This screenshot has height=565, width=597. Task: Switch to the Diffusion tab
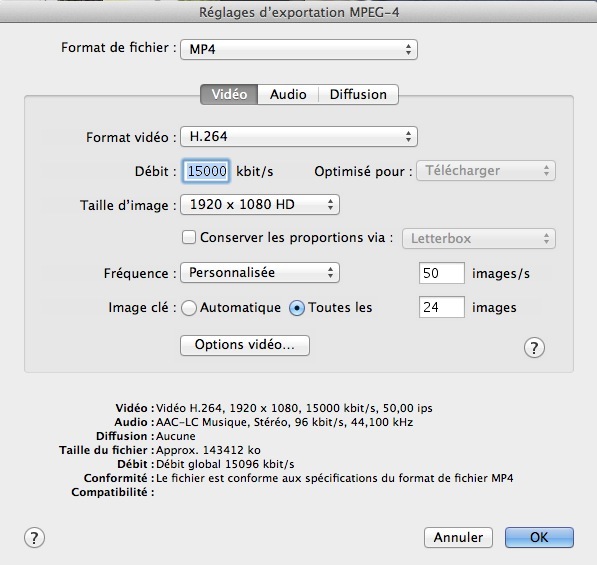click(358, 94)
